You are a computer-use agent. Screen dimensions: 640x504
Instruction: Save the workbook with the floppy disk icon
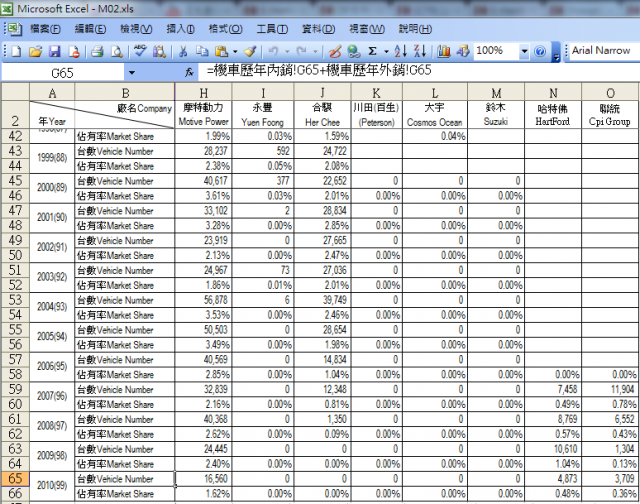tap(55, 51)
